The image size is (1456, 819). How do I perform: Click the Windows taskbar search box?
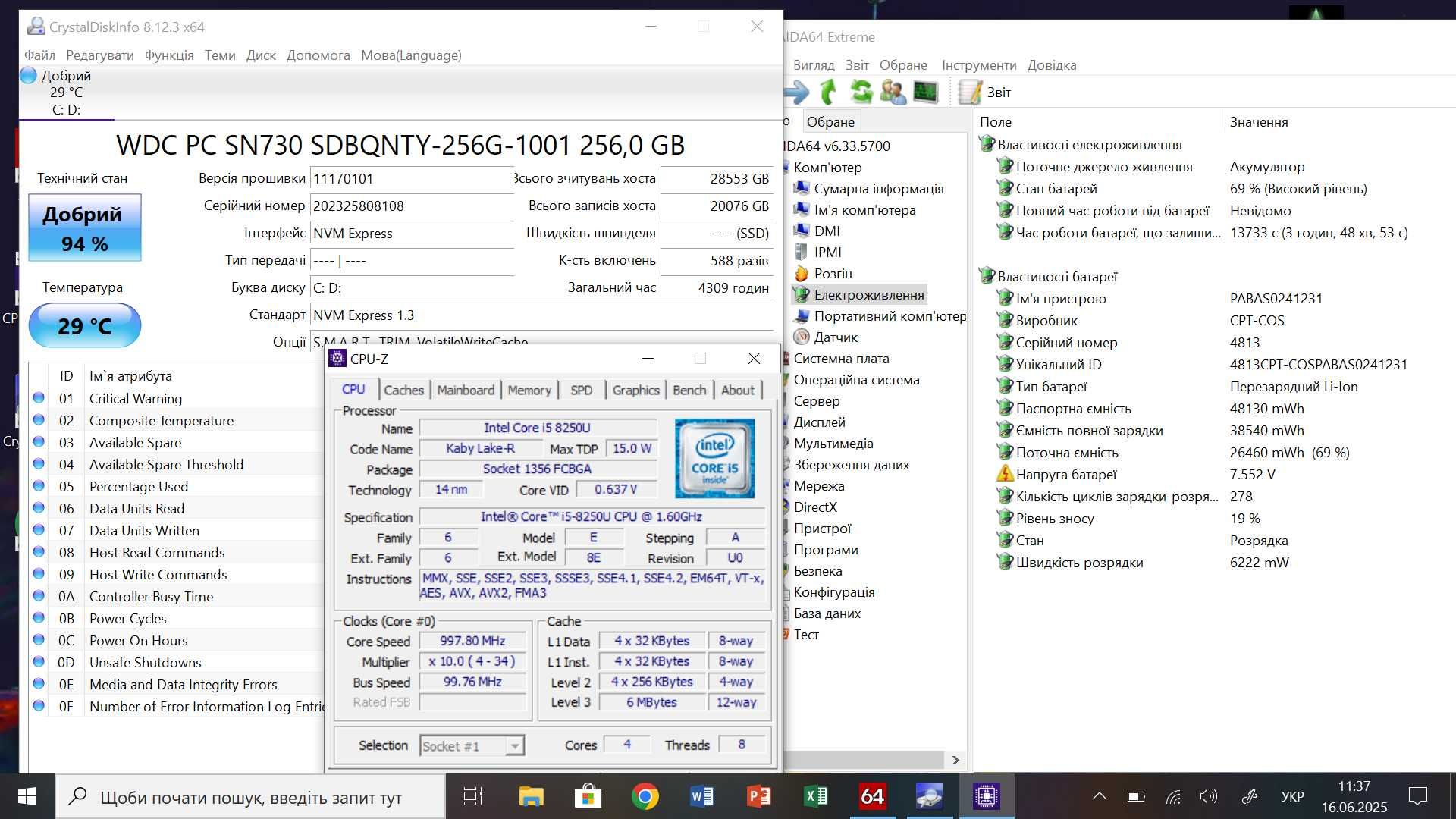[x=250, y=796]
